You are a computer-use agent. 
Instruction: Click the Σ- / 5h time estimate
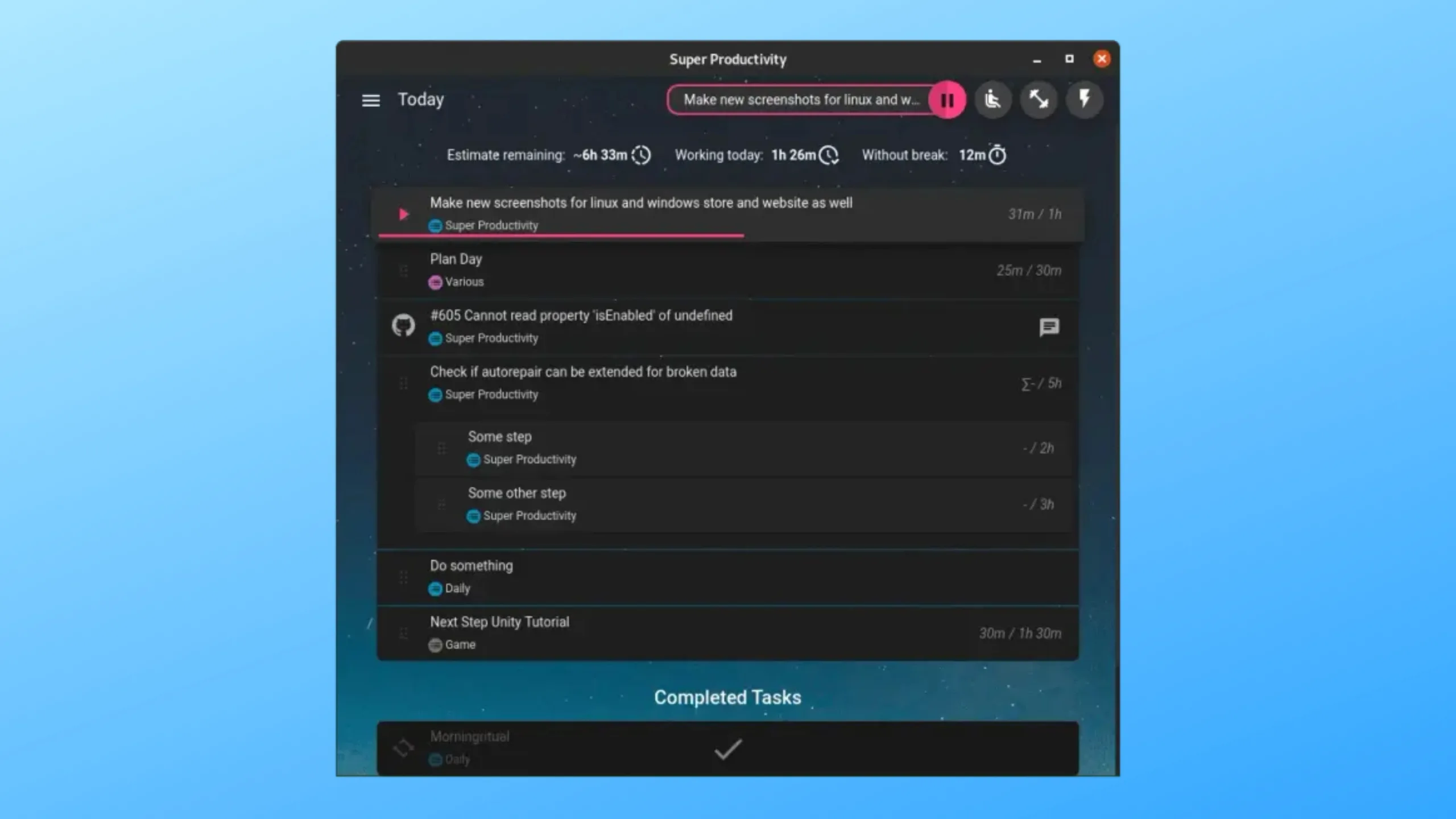(1041, 384)
